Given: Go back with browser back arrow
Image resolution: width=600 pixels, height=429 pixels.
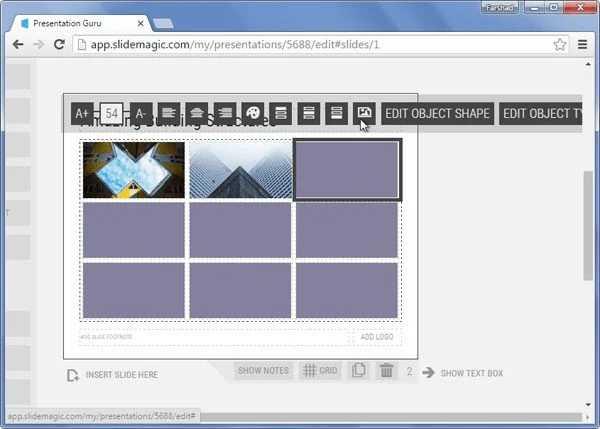Looking at the screenshot, I should coord(18,44).
